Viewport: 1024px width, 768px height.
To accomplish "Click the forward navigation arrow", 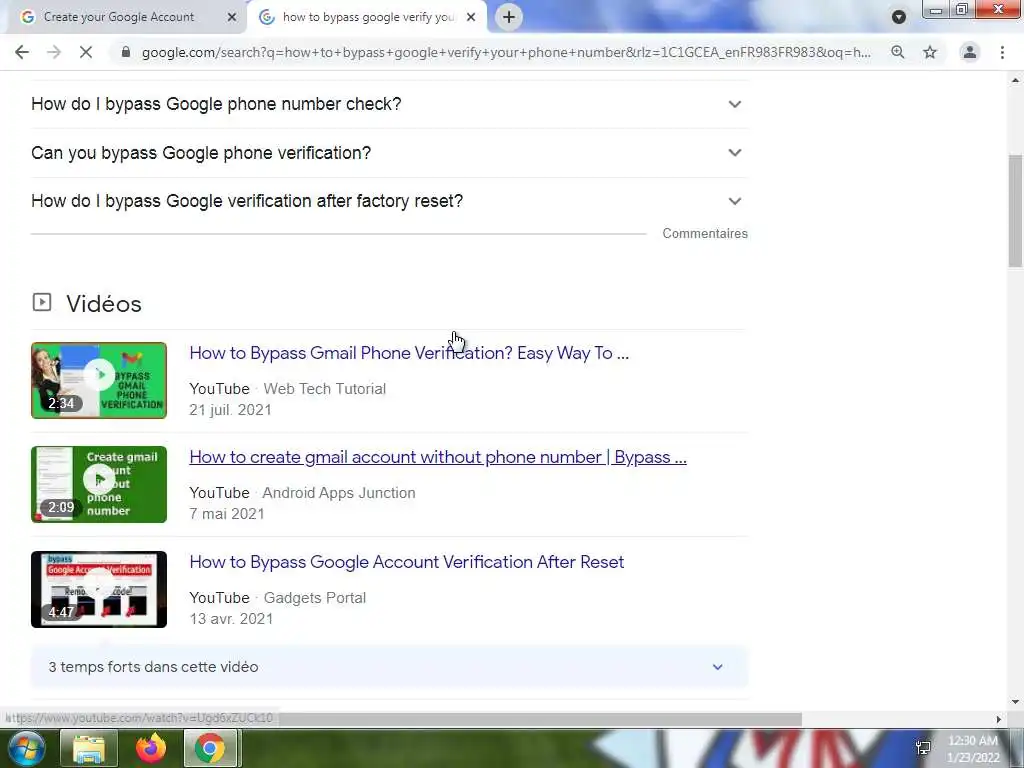I will [54, 52].
